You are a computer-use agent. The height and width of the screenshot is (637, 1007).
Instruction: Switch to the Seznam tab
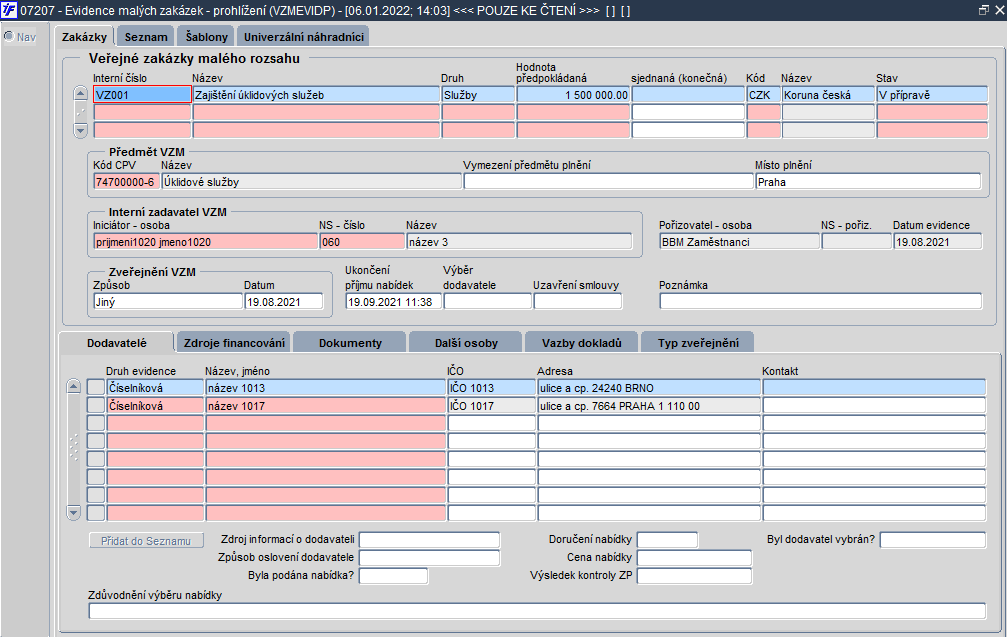pyautogui.click(x=146, y=37)
